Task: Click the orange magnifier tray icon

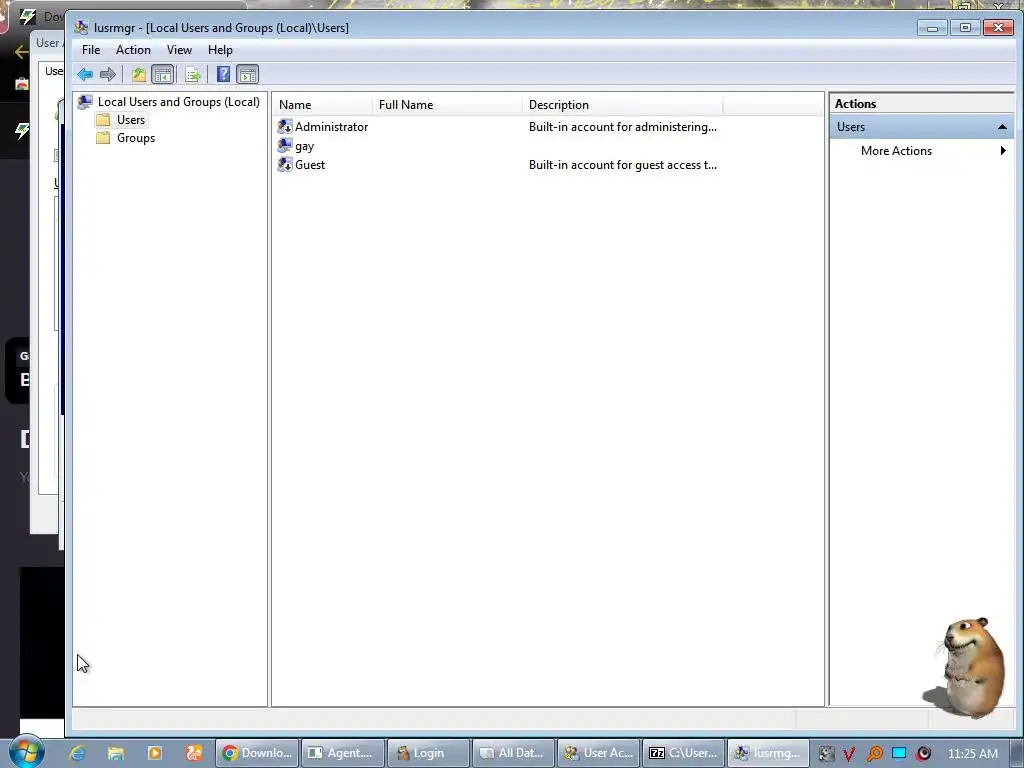Action: [874, 754]
